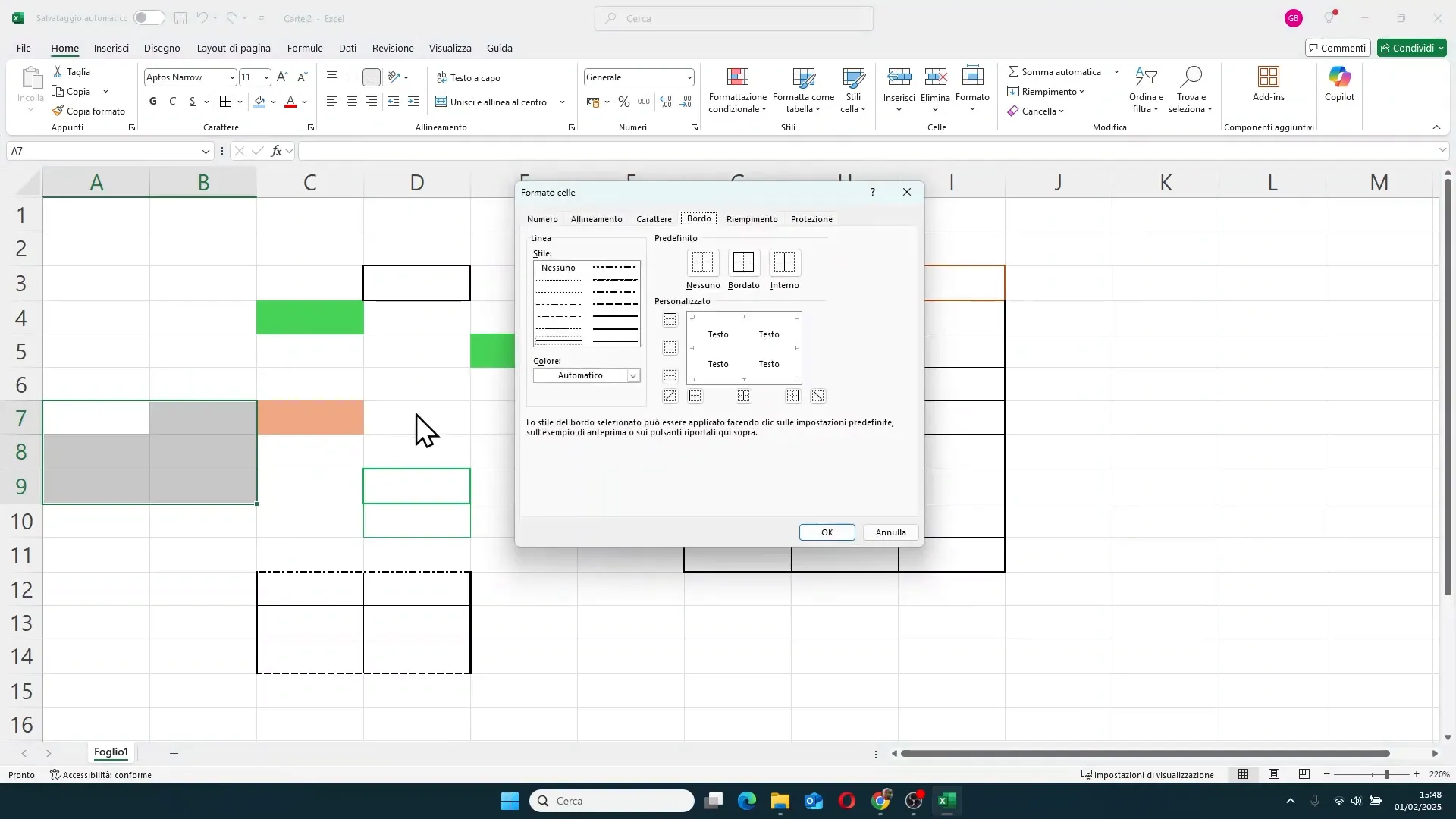
Task: Select the thickest solid line style
Action: click(x=615, y=329)
